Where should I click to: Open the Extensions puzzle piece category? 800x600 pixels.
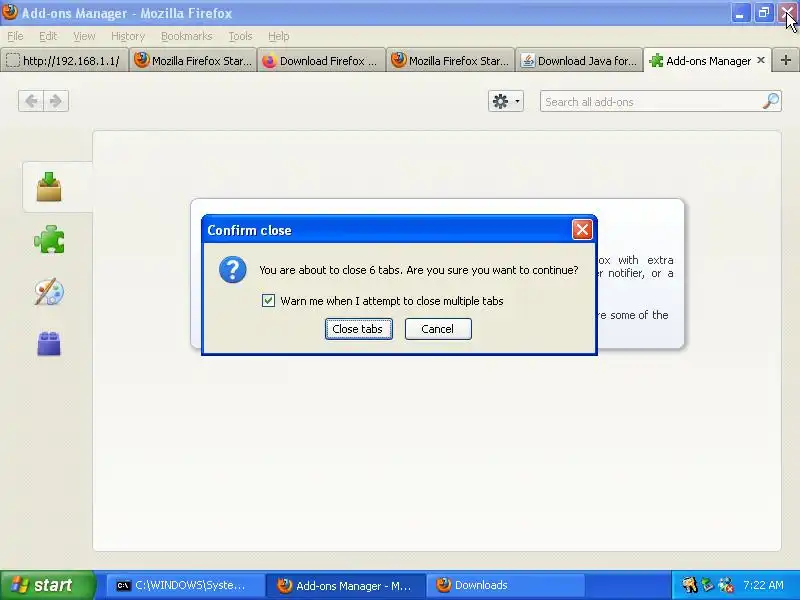pyautogui.click(x=49, y=239)
